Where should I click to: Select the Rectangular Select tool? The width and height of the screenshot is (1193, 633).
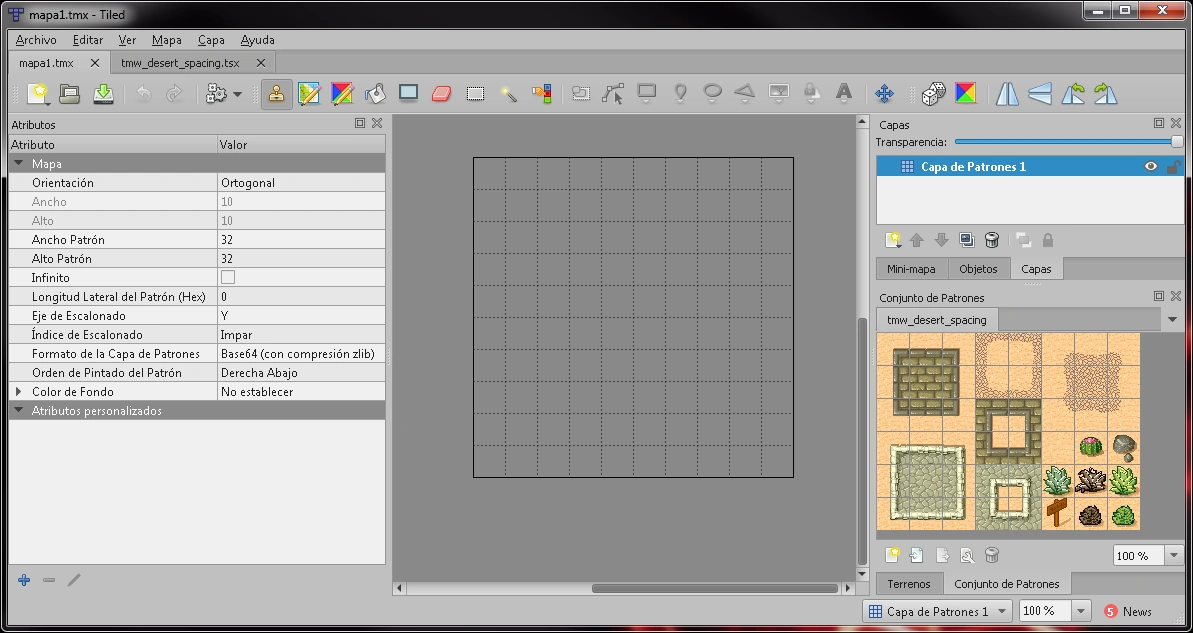(x=476, y=94)
